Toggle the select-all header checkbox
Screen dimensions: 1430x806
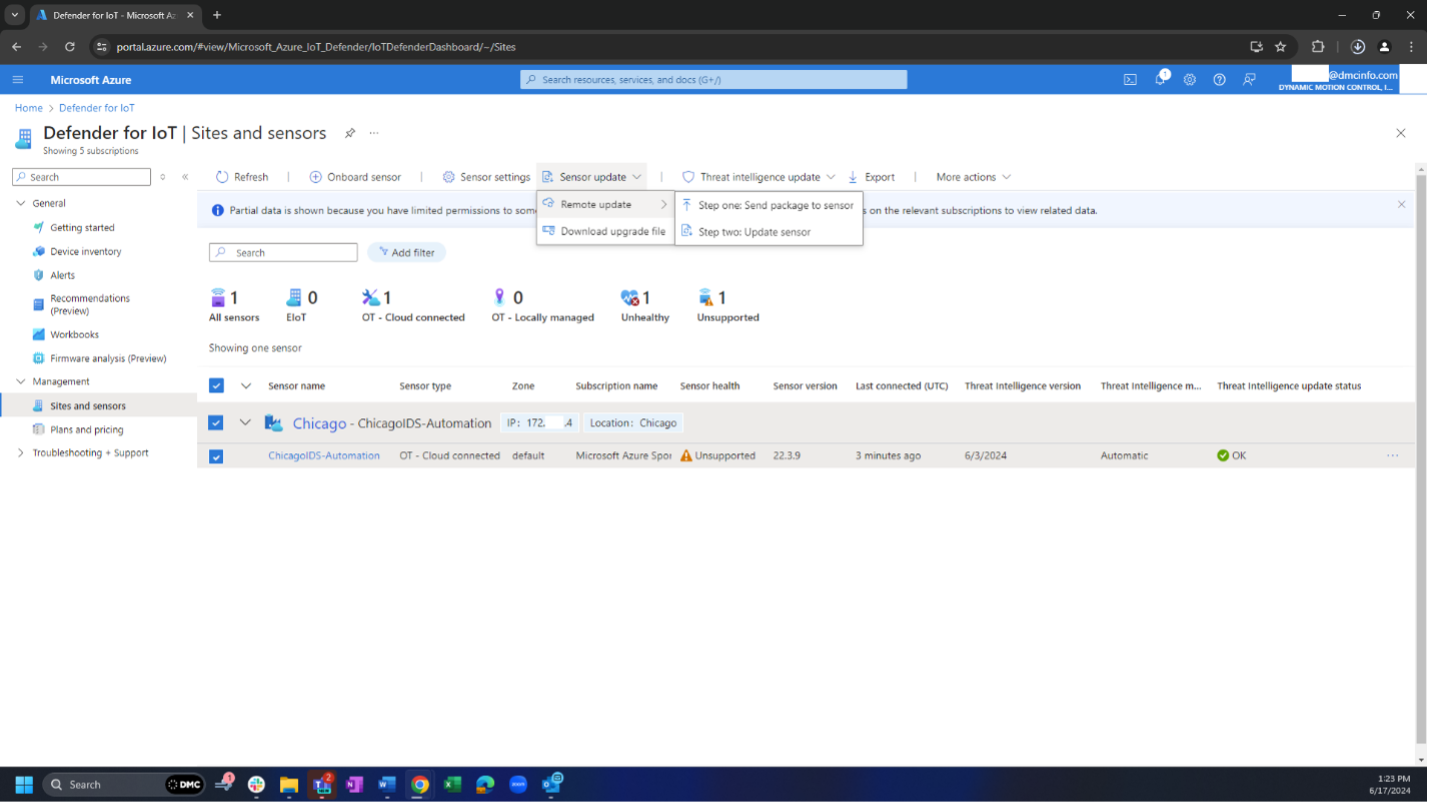[x=216, y=386]
